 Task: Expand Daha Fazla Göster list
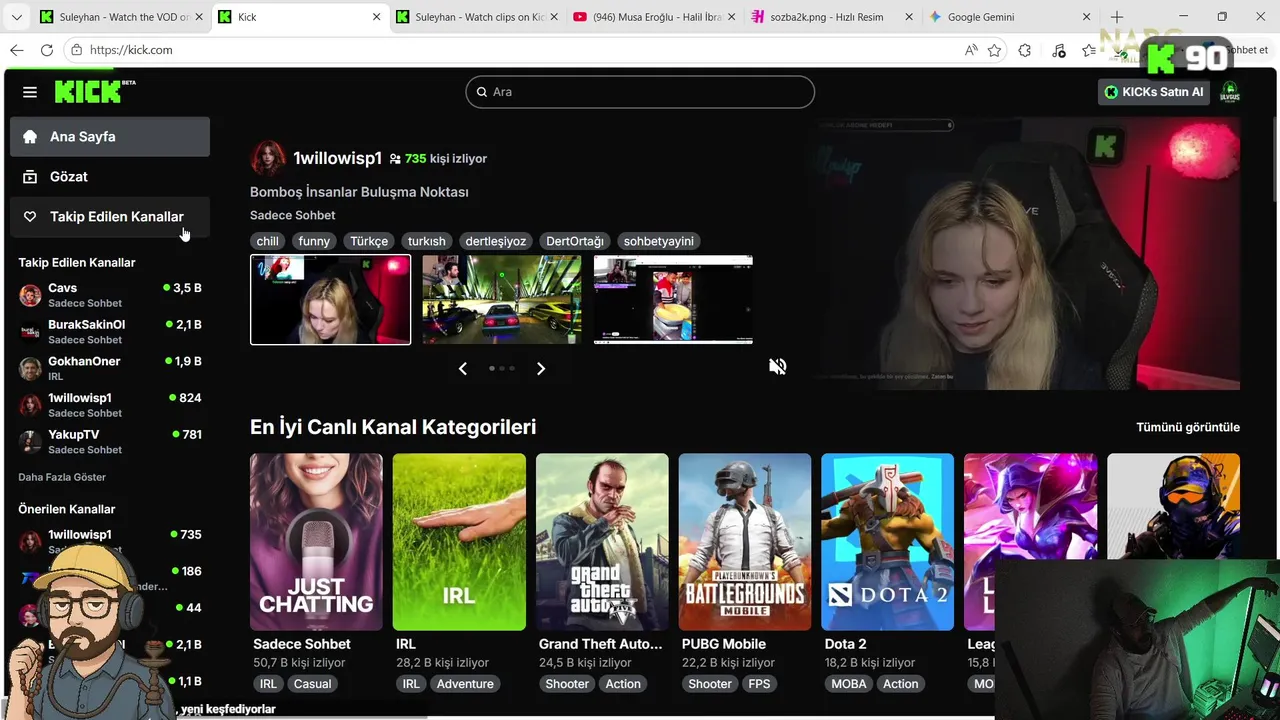click(62, 477)
